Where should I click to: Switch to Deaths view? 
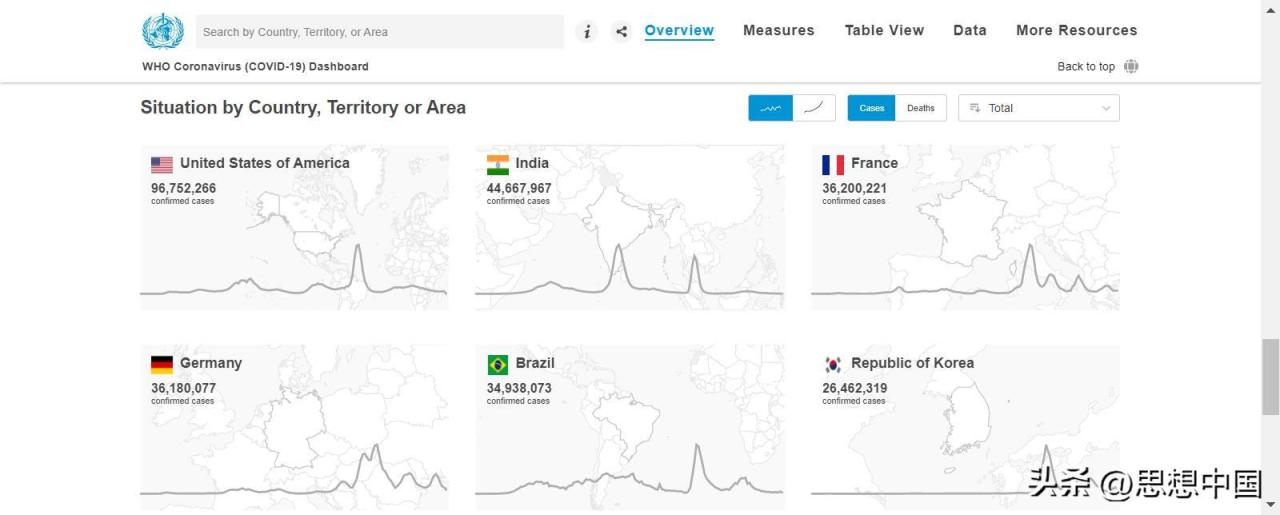click(921, 108)
